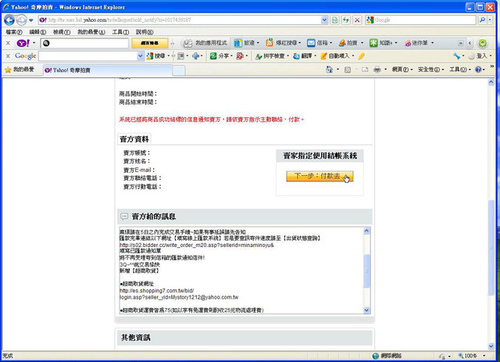Open the 安全性(S) command bar dropdown
The height and width of the screenshot is (362, 500).
431,69
